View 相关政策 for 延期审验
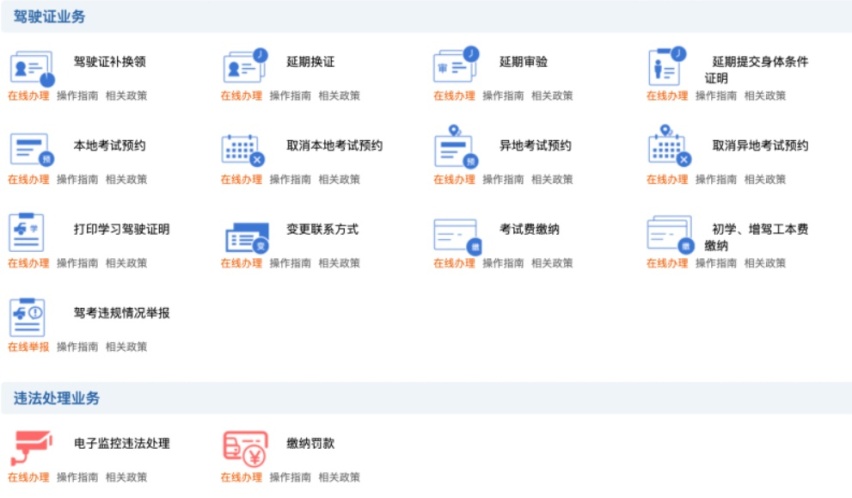This screenshot has width=852, height=498. 552,96
